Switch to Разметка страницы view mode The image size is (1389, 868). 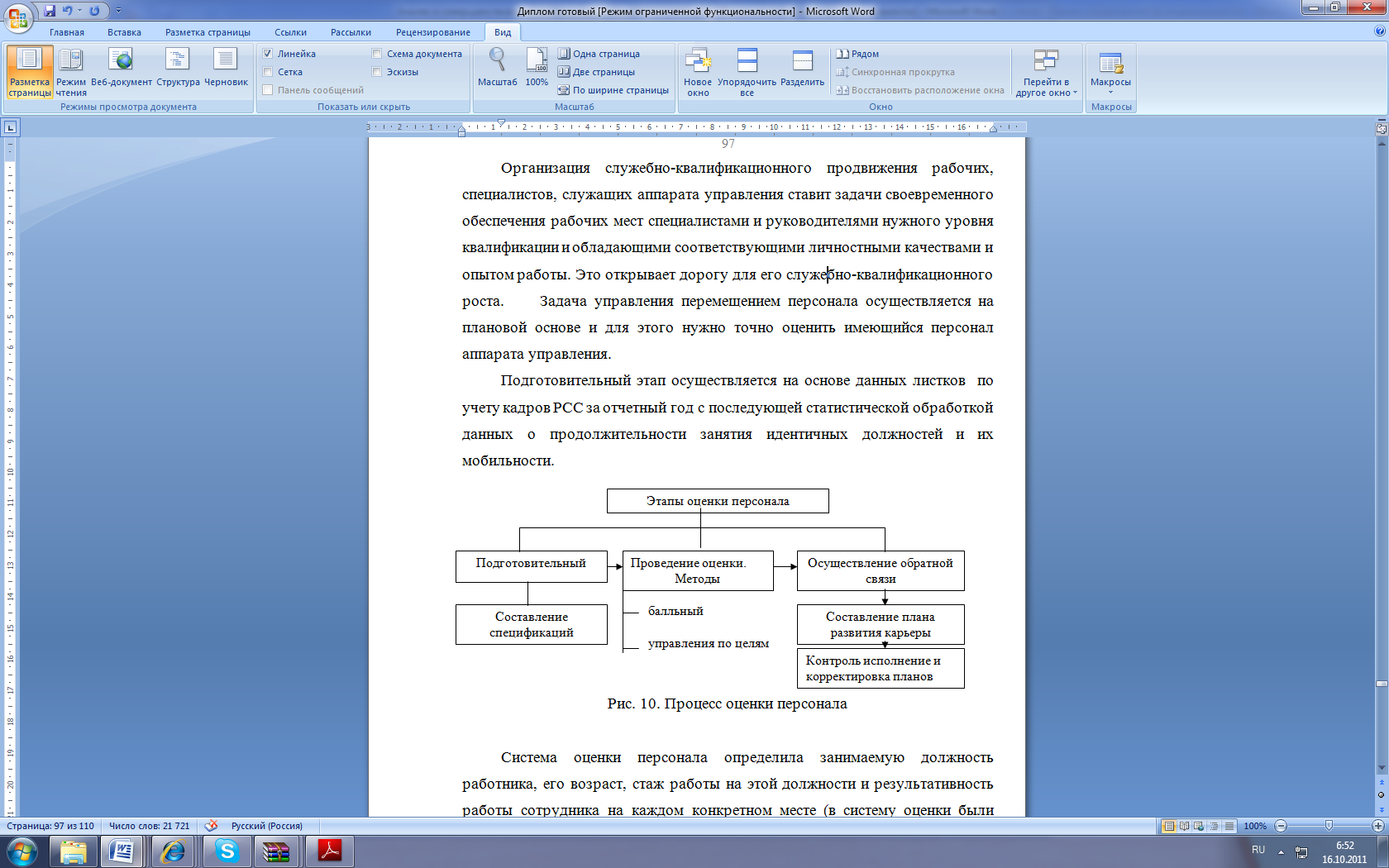30,72
